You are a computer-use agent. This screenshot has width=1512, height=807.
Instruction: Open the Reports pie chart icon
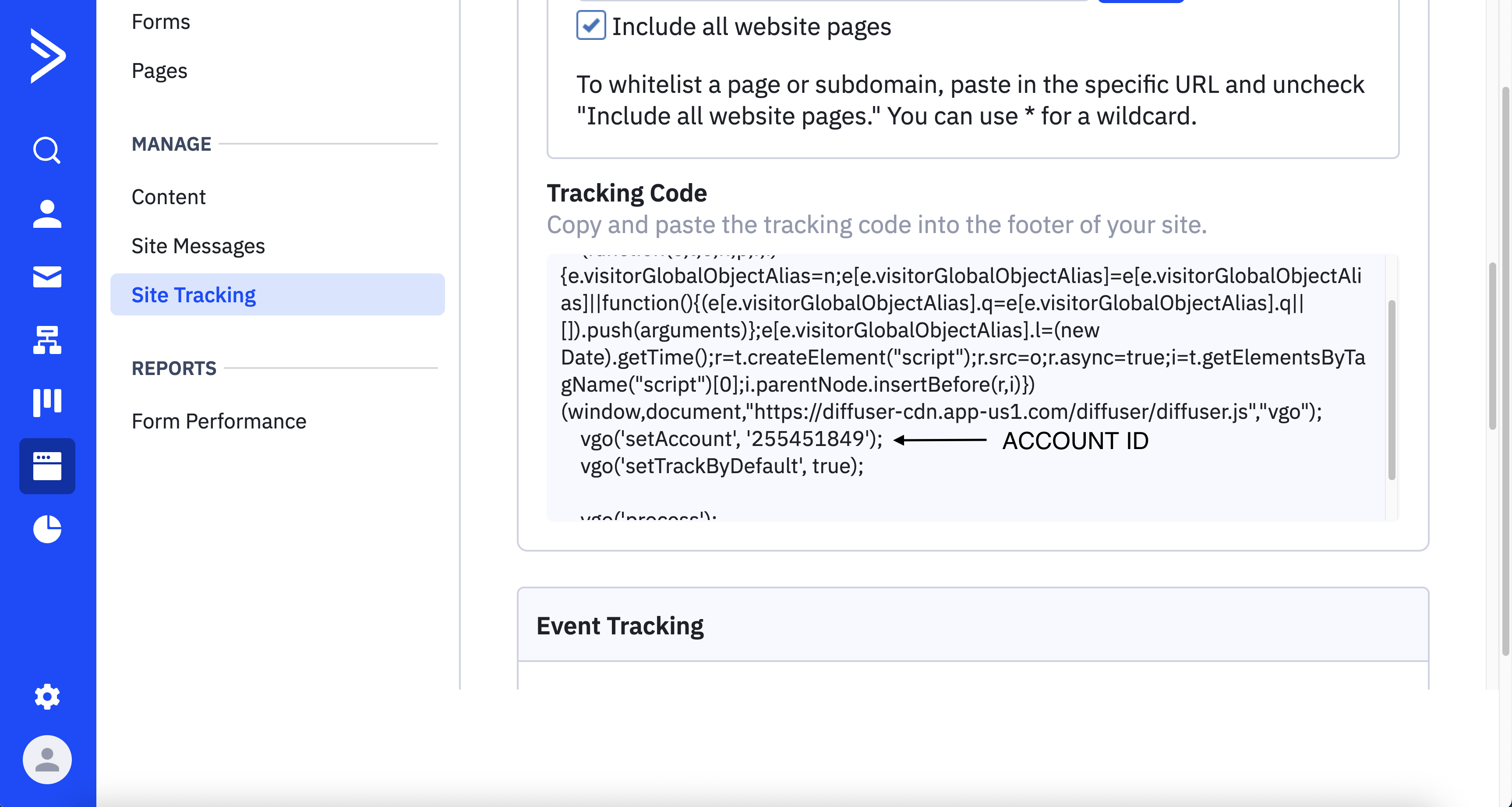point(47,529)
